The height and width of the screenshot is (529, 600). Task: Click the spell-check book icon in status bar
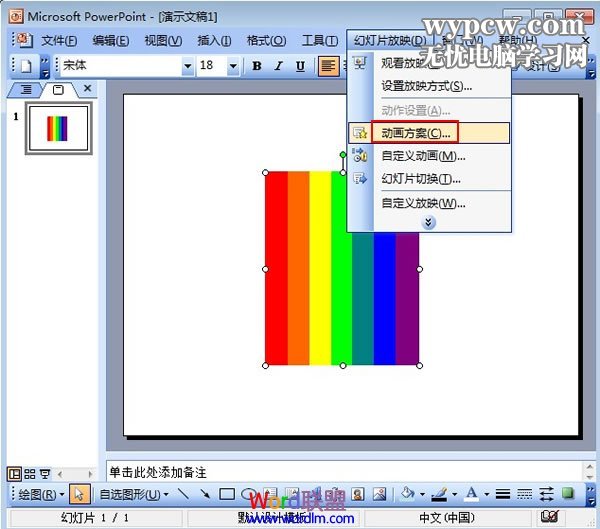click(x=549, y=517)
